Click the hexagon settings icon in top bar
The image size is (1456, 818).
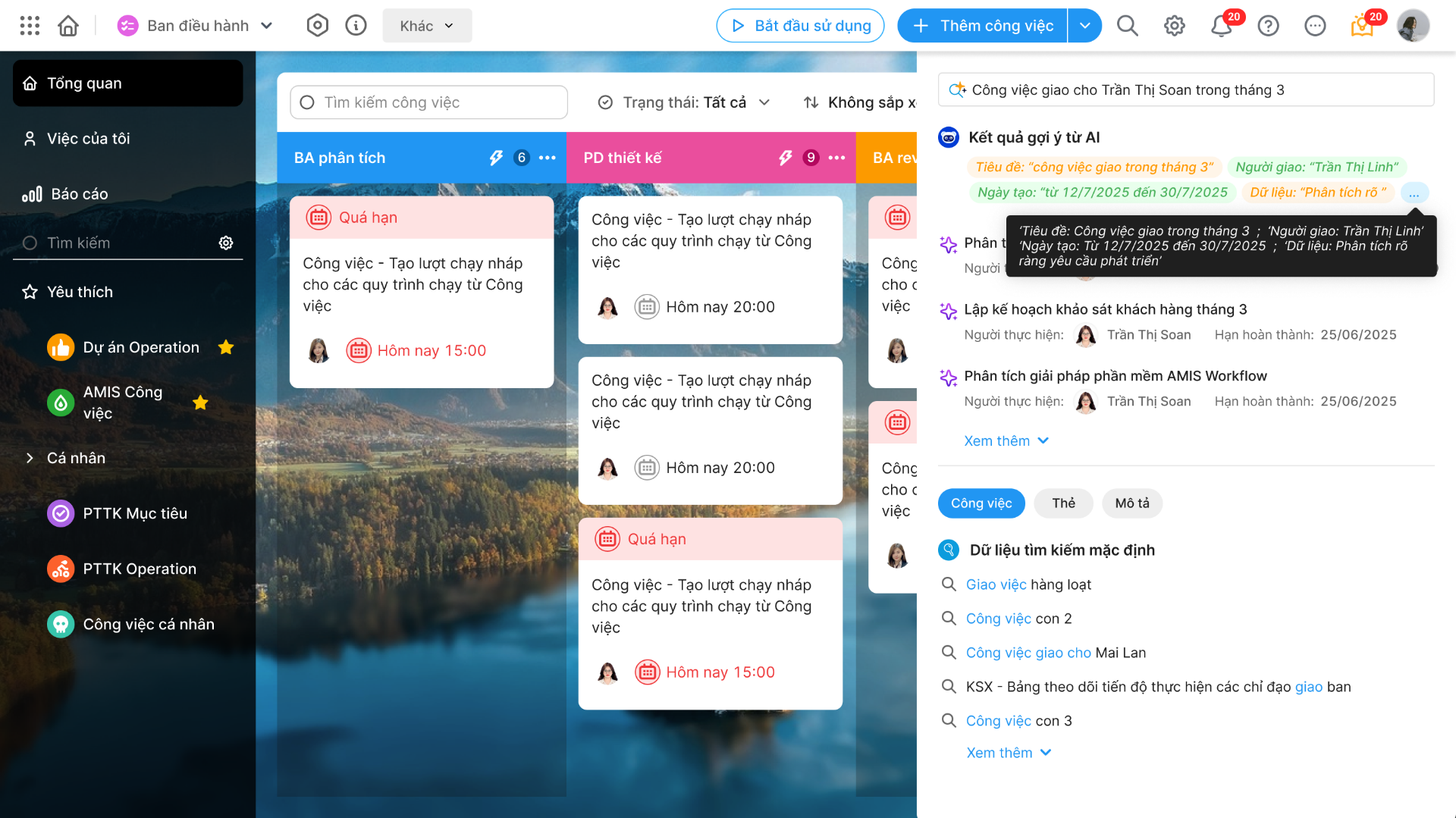[x=317, y=26]
